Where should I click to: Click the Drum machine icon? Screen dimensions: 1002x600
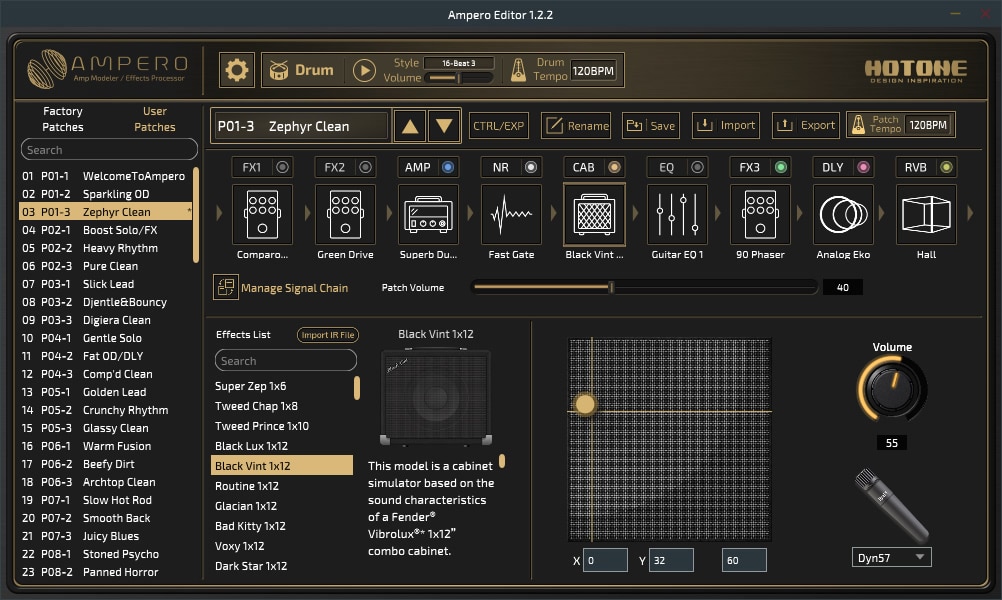[x=279, y=70]
